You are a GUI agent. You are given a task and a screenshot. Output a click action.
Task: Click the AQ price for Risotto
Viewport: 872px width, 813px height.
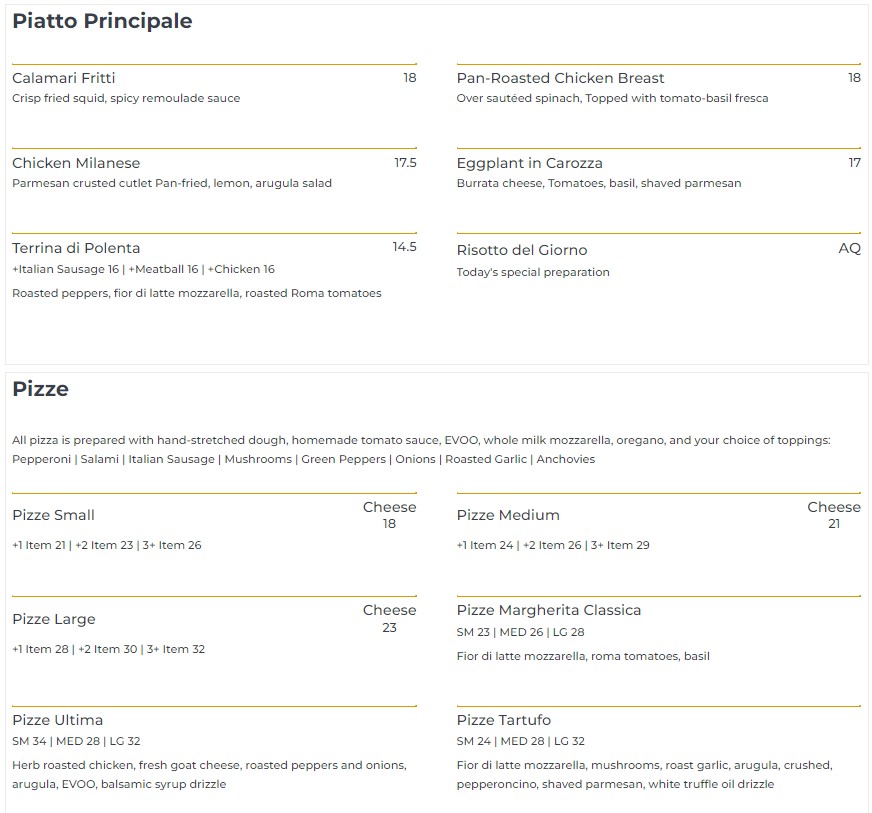point(849,248)
